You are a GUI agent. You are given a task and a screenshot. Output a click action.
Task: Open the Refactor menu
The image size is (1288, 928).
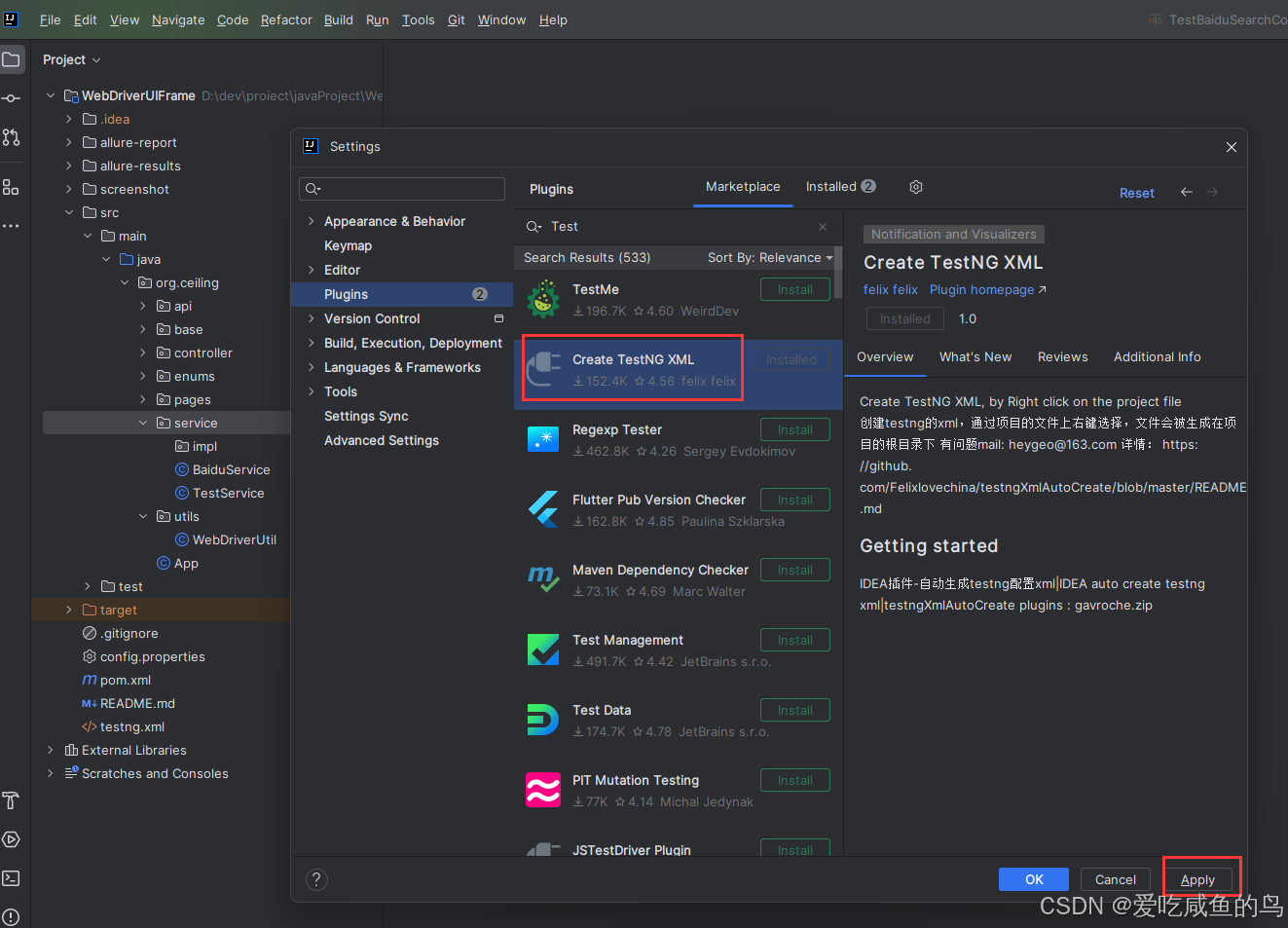click(x=286, y=19)
